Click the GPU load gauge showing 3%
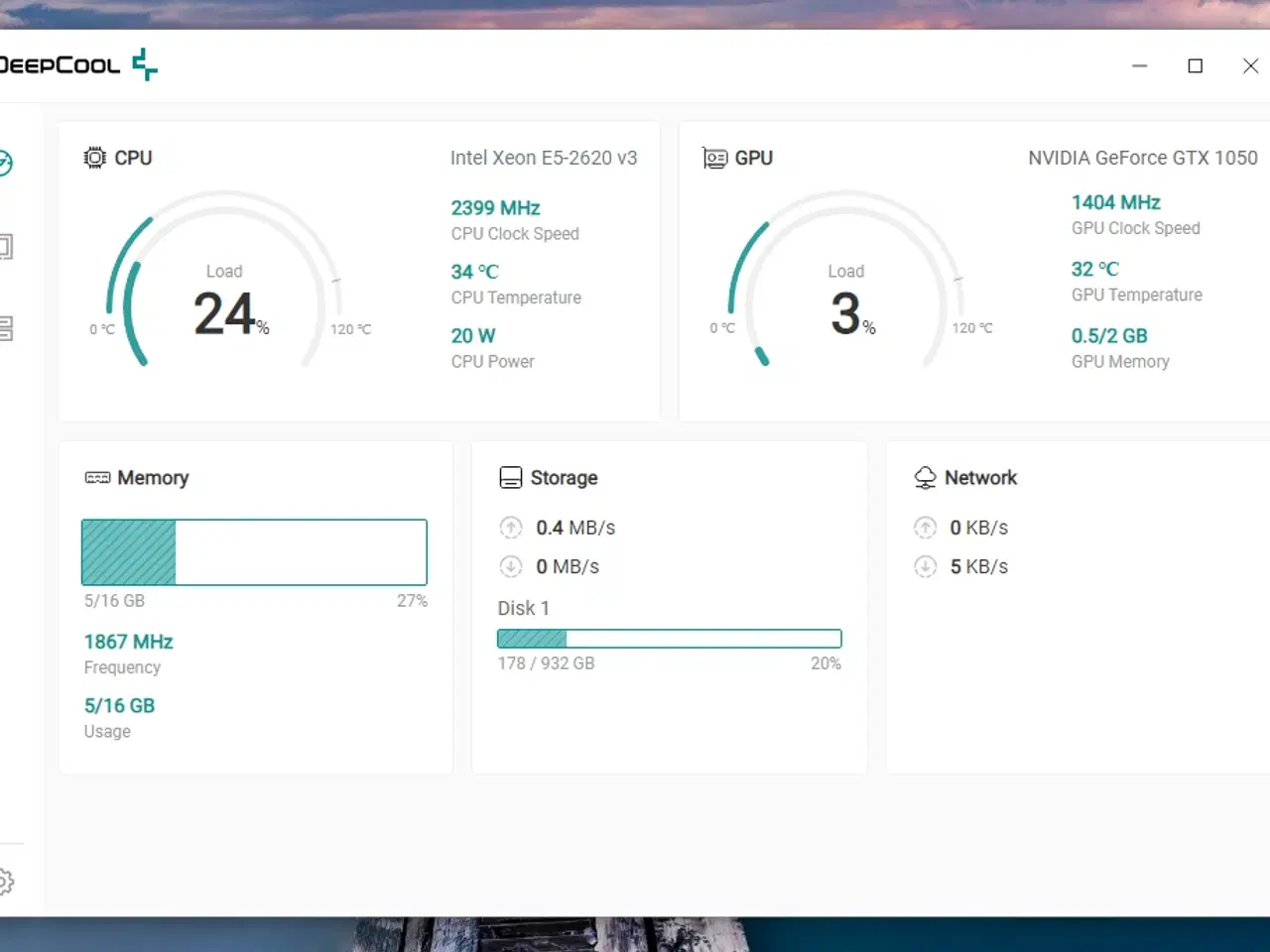Screen dimensions: 1270x952 (846, 280)
